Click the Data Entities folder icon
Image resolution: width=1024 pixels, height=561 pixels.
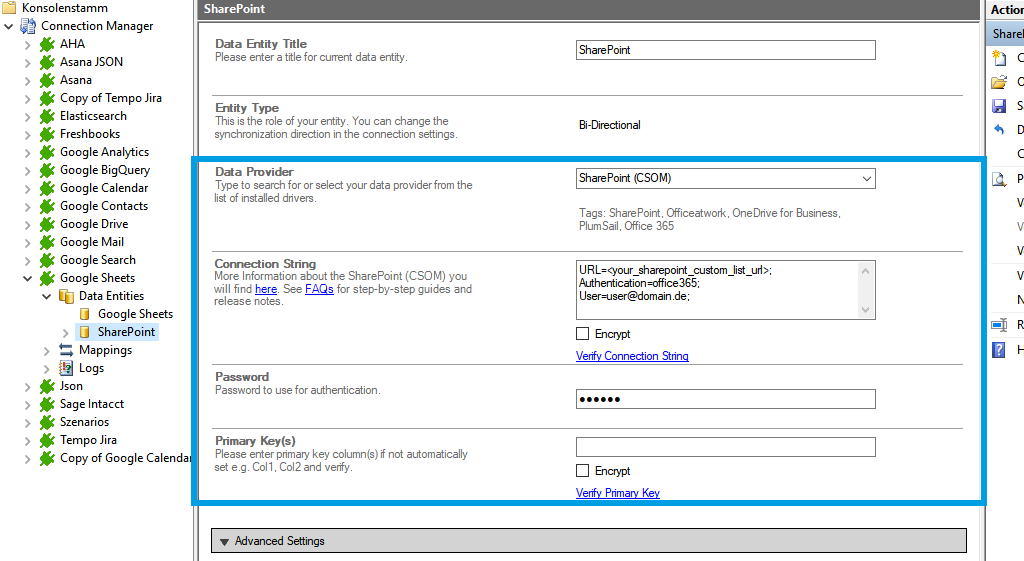pos(66,296)
